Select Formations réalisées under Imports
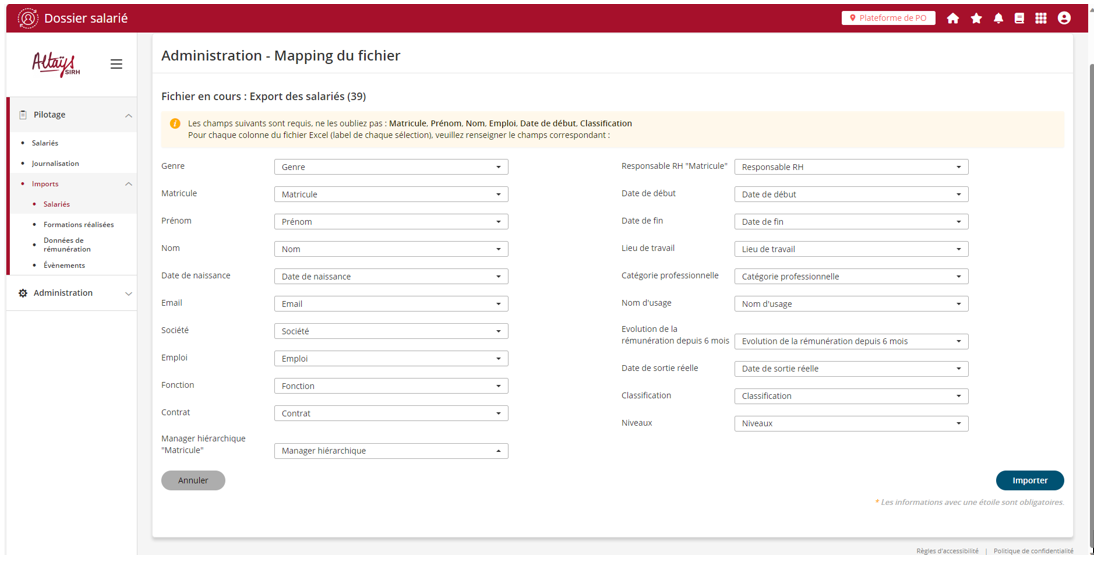The height and width of the screenshot is (574, 1102). point(78,225)
